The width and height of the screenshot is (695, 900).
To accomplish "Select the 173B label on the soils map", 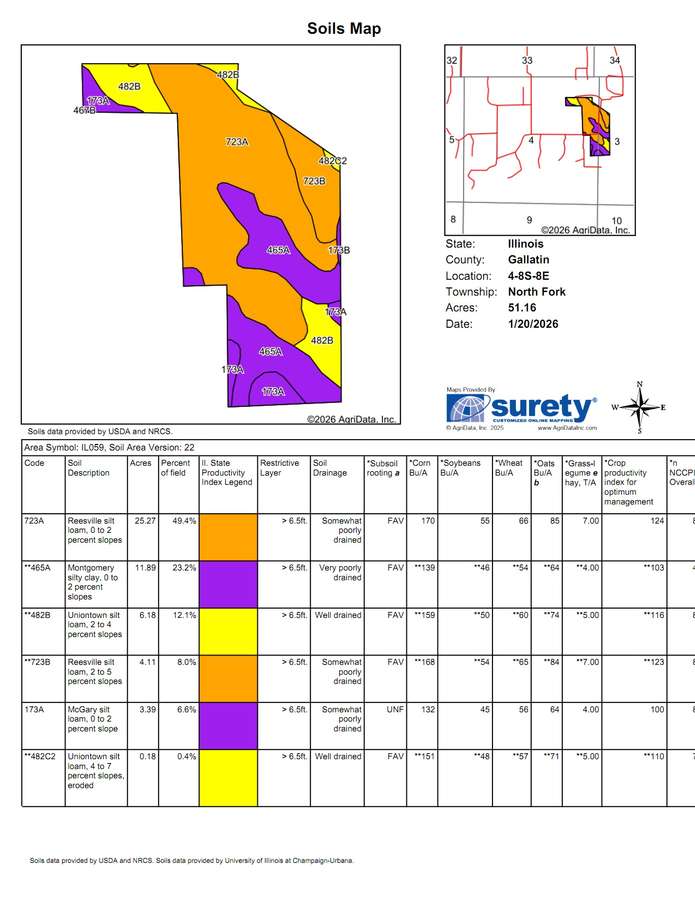I will (339, 250).
